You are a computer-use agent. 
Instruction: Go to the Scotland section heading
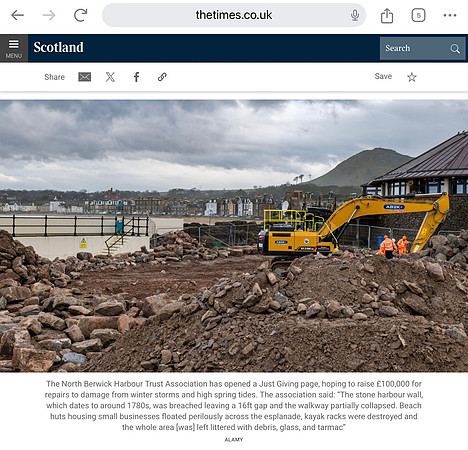point(58,47)
